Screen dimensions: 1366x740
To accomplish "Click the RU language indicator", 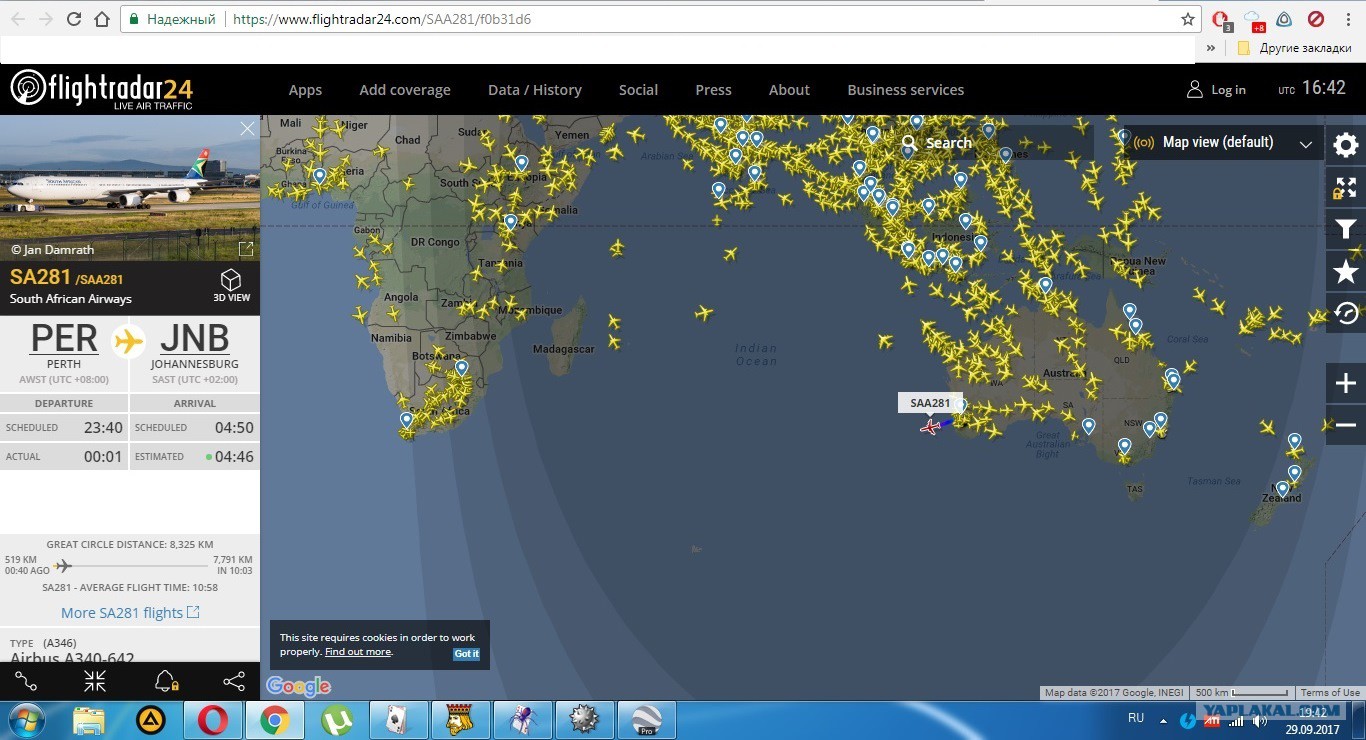I will (1136, 718).
